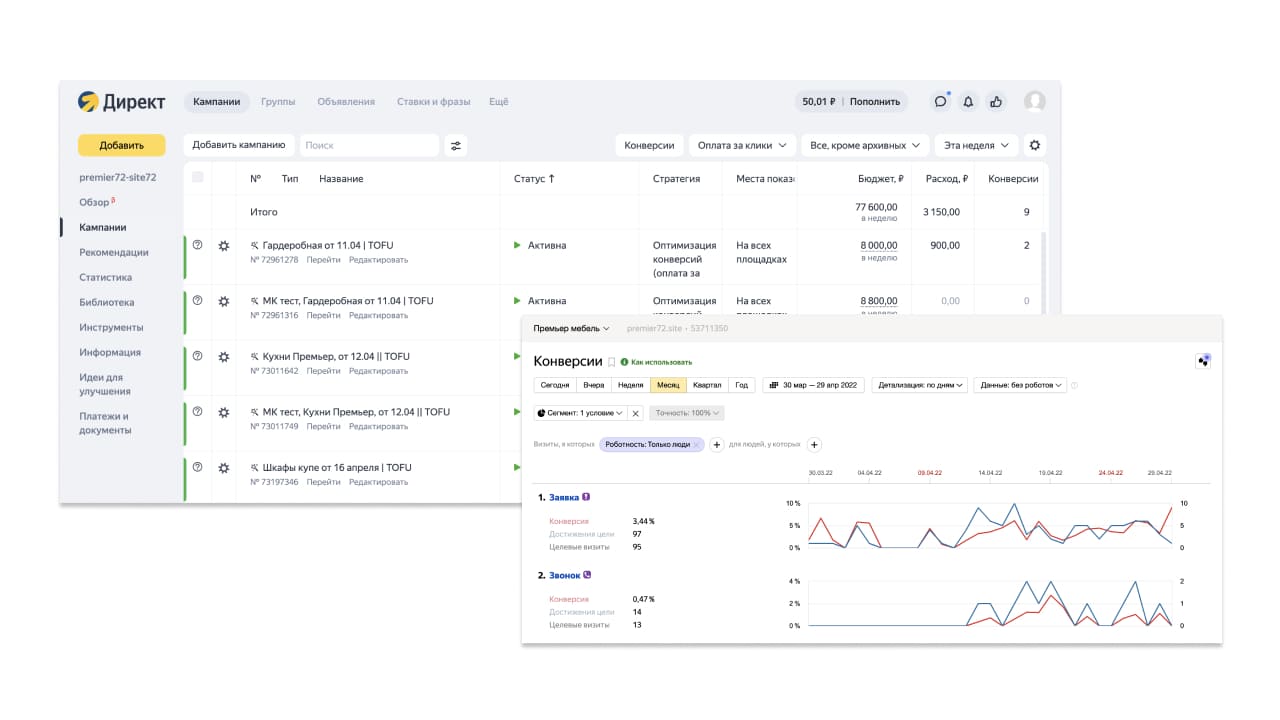
Task: Open the Эта неделя date range dropdown
Action: pyautogui.click(x=976, y=145)
